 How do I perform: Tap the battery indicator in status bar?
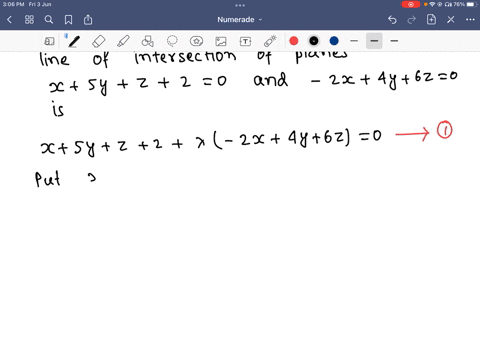(x=472, y=4)
